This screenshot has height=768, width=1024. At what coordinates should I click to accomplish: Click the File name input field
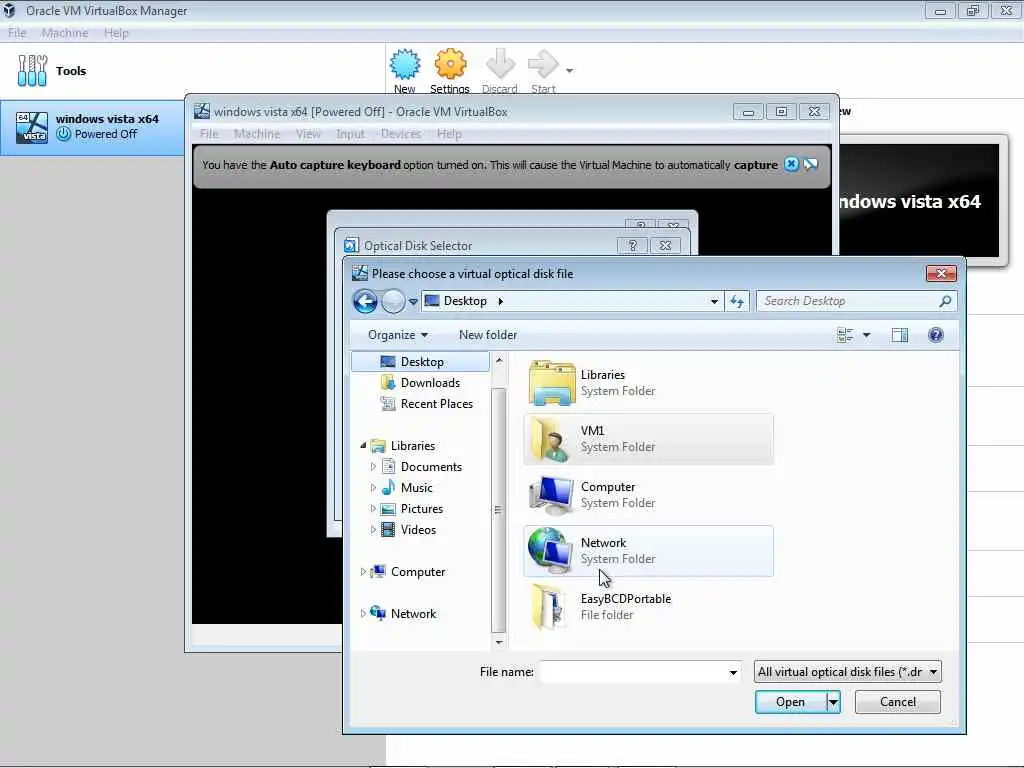(x=632, y=672)
